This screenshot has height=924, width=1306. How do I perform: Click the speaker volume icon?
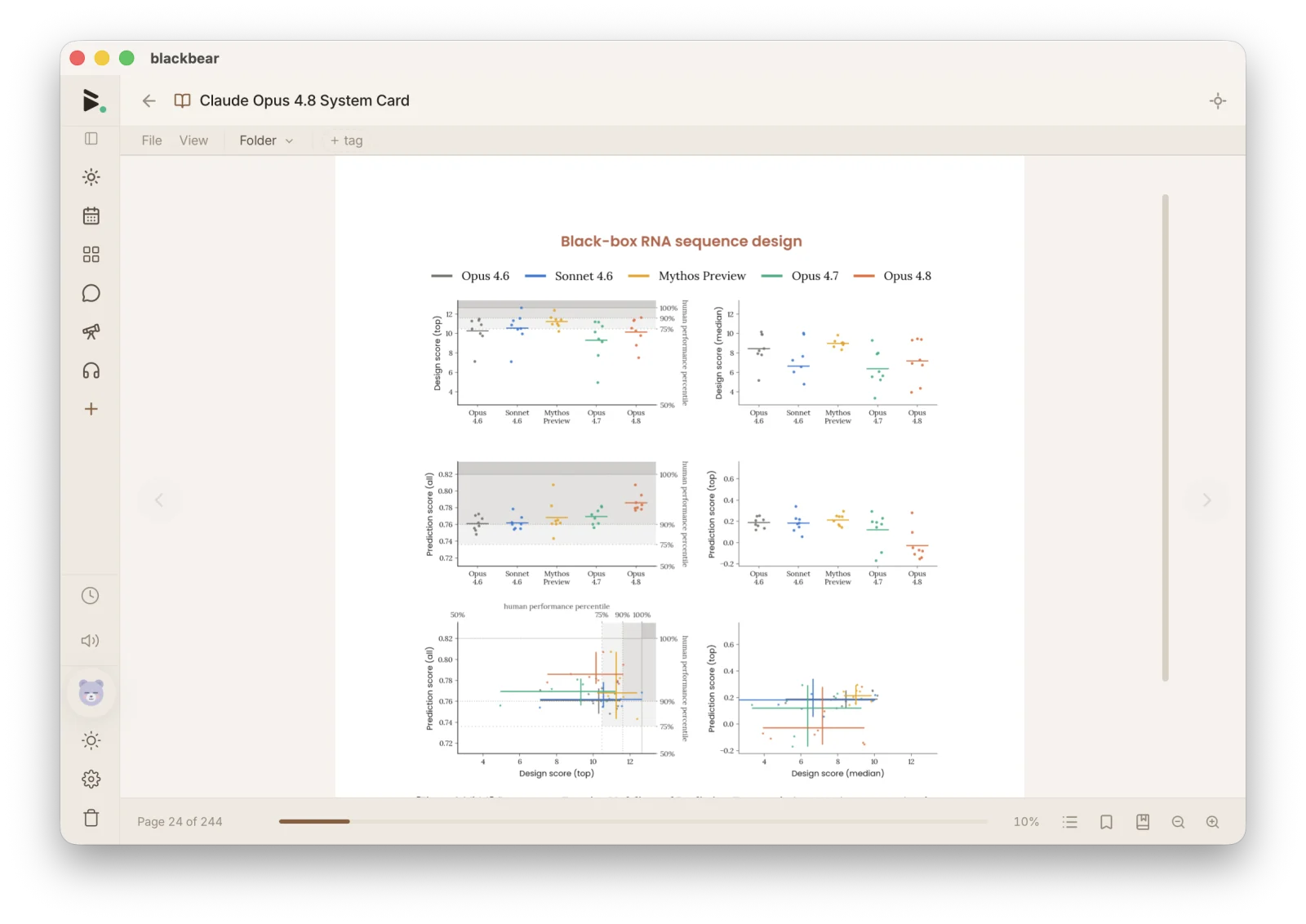point(91,641)
